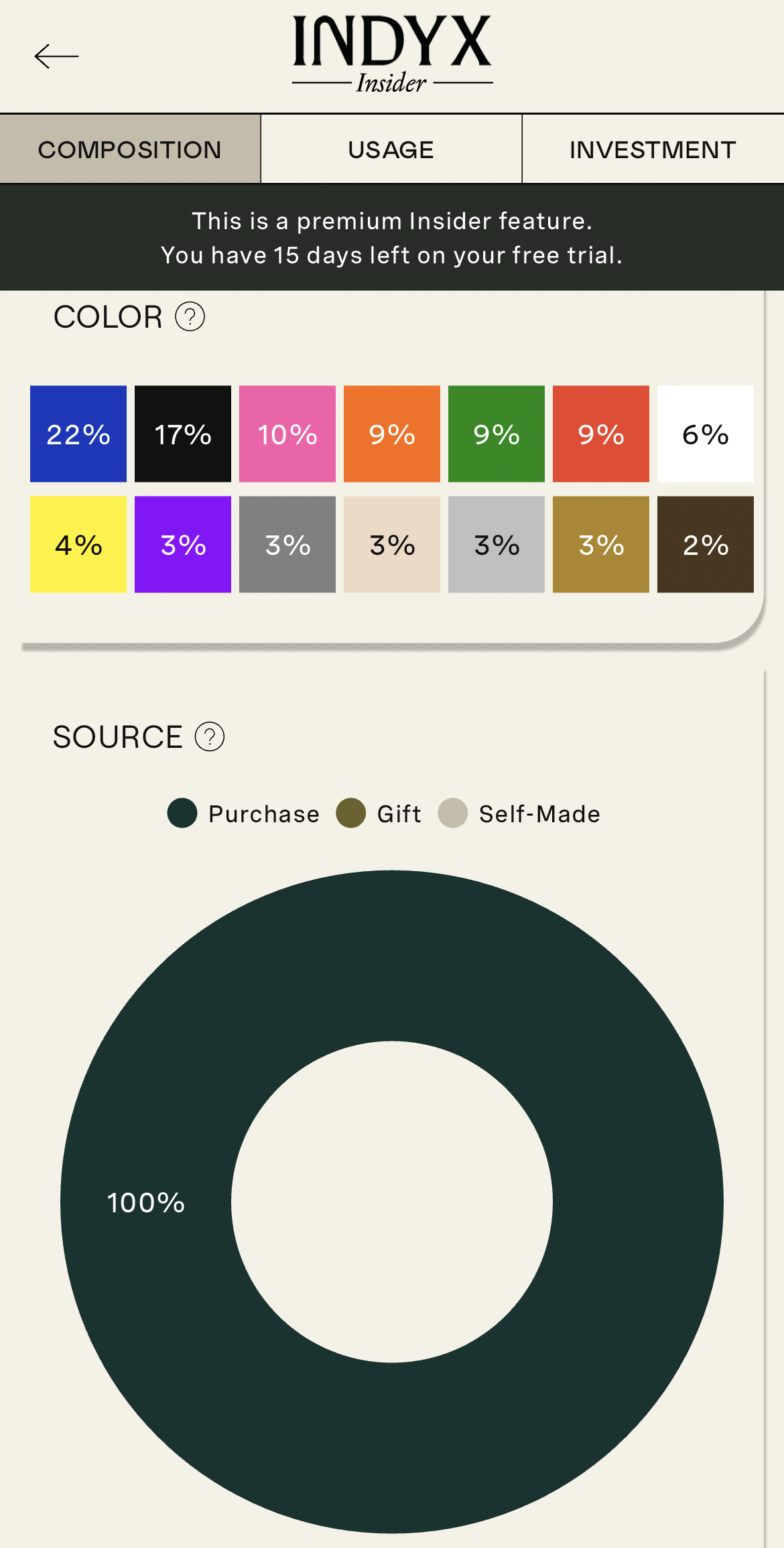Open the SOURCE help question mark
784x1548 pixels.
210,737
